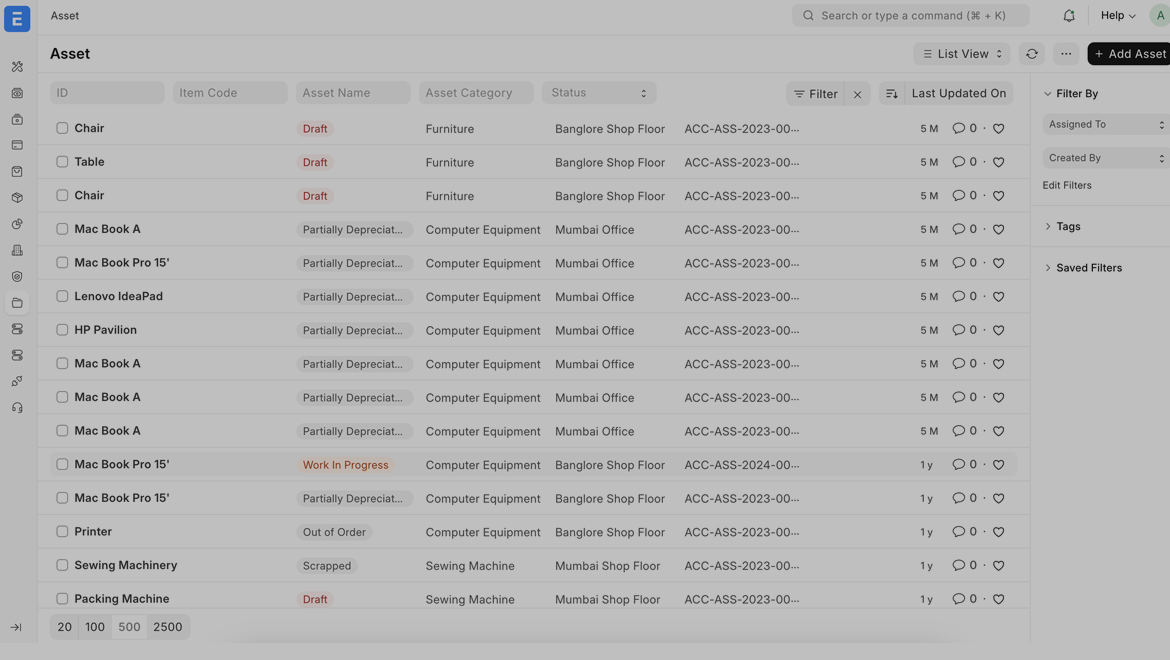Viewport: 1170px width, 660px height.
Task: Expand the sidebar with bottom-left arrow icon
Action: 16,627
